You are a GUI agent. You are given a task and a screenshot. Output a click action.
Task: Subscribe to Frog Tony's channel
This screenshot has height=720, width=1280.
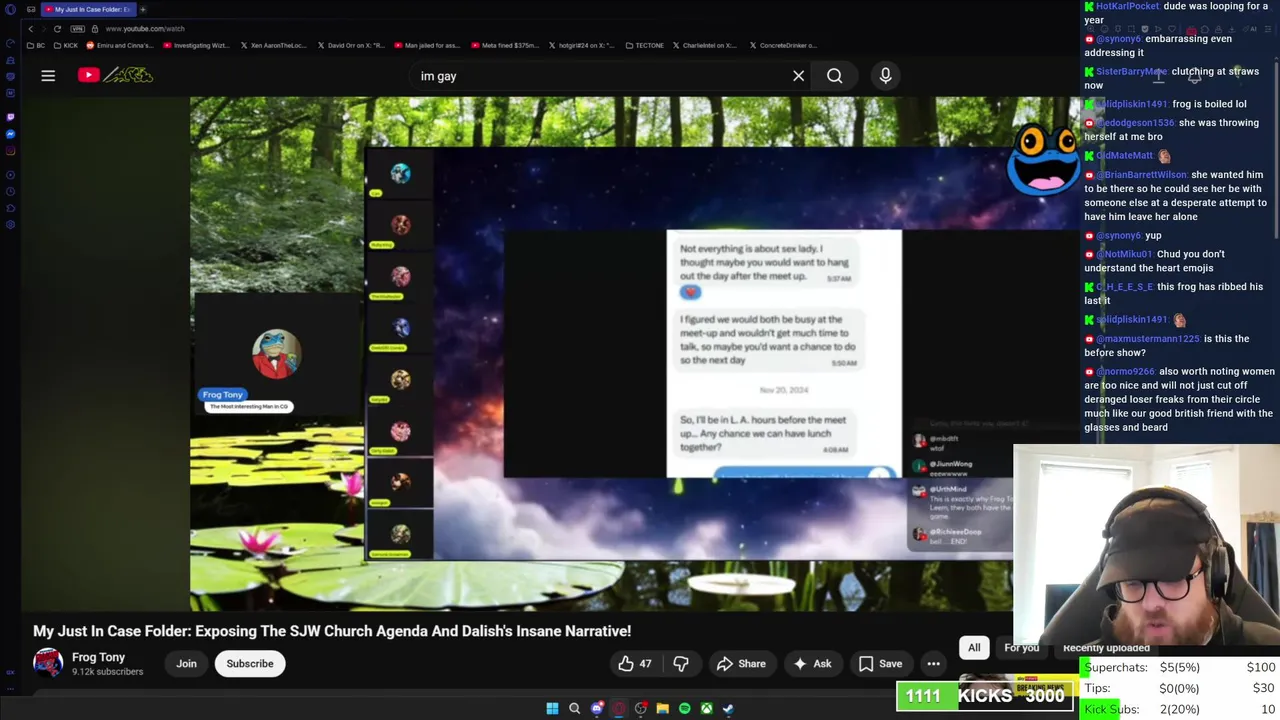[x=250, y=664]
